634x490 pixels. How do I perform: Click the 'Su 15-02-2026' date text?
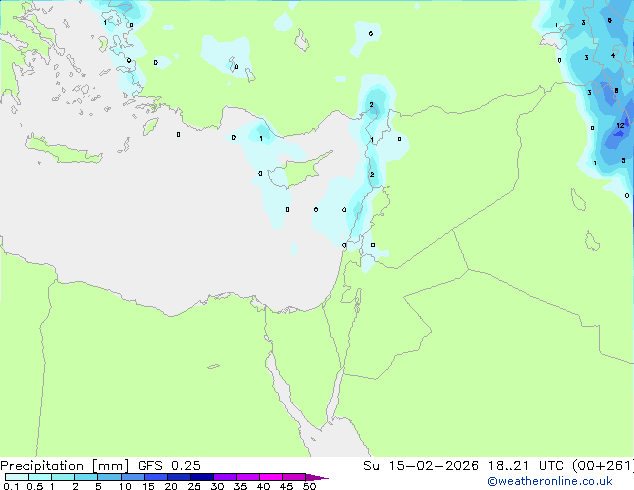pos(421,466)
